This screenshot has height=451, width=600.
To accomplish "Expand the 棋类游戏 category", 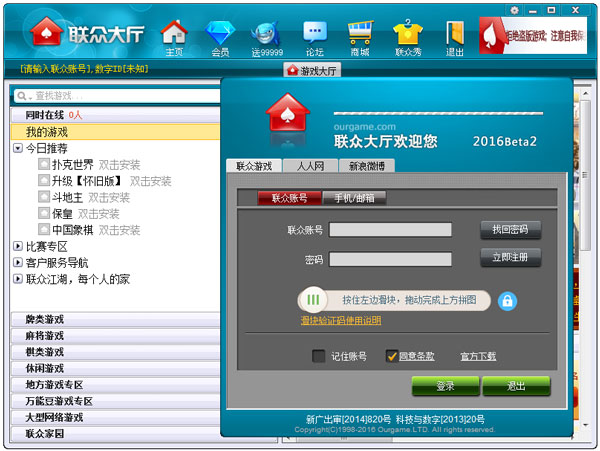I will click(x=116, y=352).
